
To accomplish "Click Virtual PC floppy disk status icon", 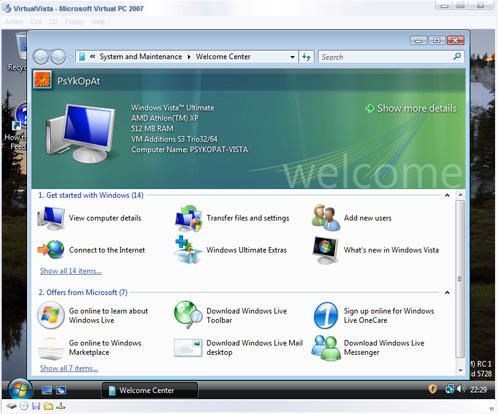I will click(36, 406).
